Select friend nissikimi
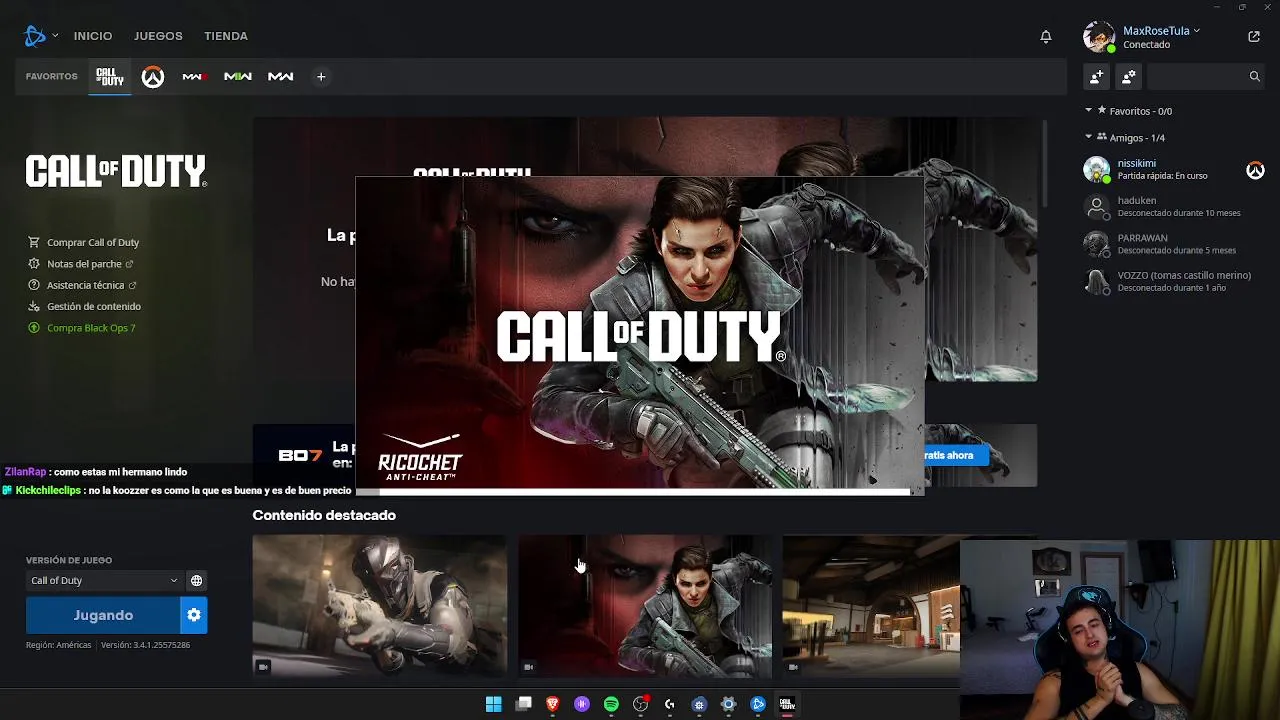Image resolution: width=1280 pixels, height=720 pixels. point(1175,170)
